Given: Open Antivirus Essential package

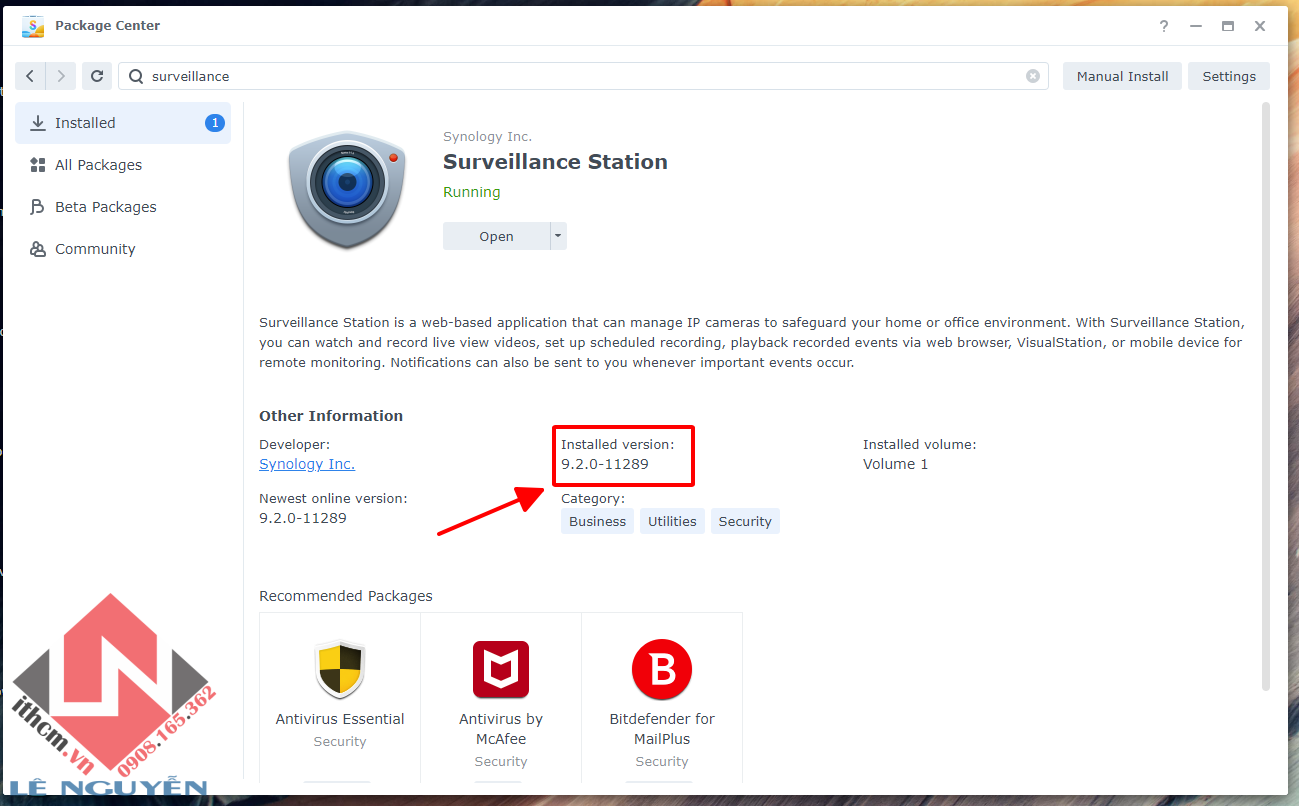Looking at the screenshot, I should (340, 698).
